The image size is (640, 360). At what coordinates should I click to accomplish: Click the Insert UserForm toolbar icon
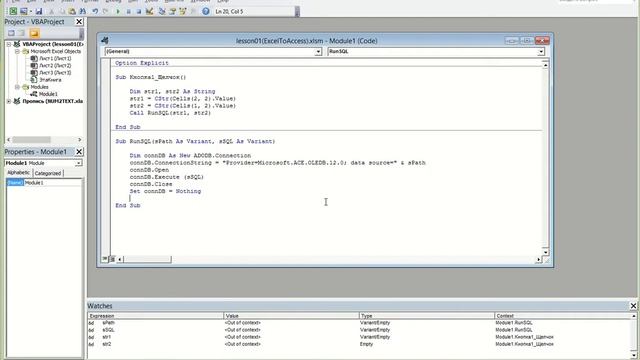tap(24, 11)
